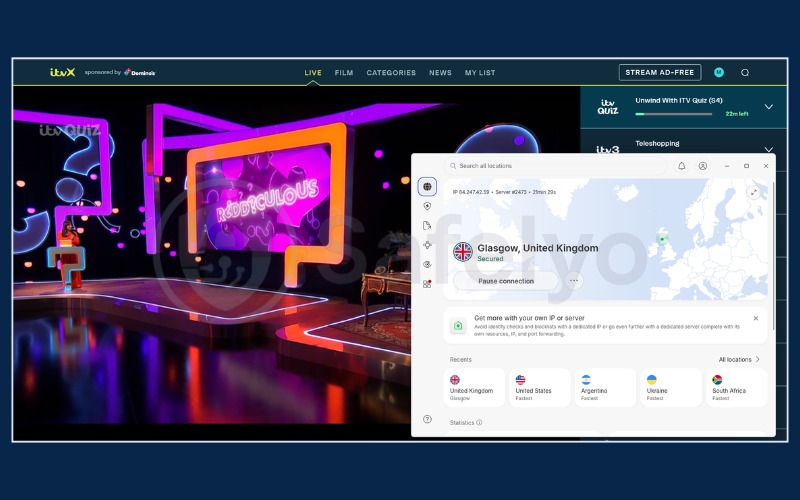
Task: Click the 22m left label
Action: pyautogui.click(x=737, y=114)
